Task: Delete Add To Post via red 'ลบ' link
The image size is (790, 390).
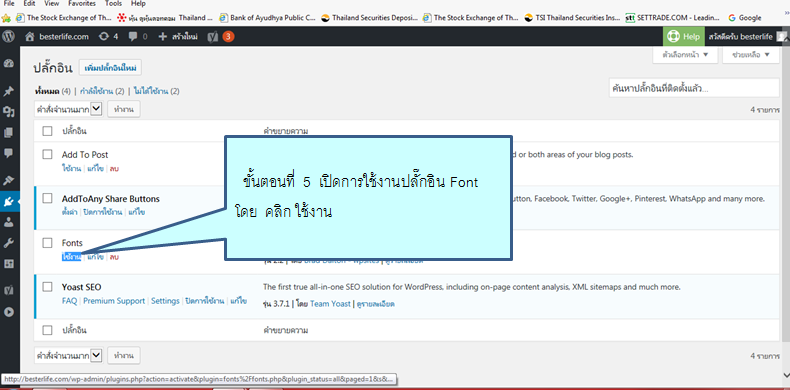Action: 114,168
